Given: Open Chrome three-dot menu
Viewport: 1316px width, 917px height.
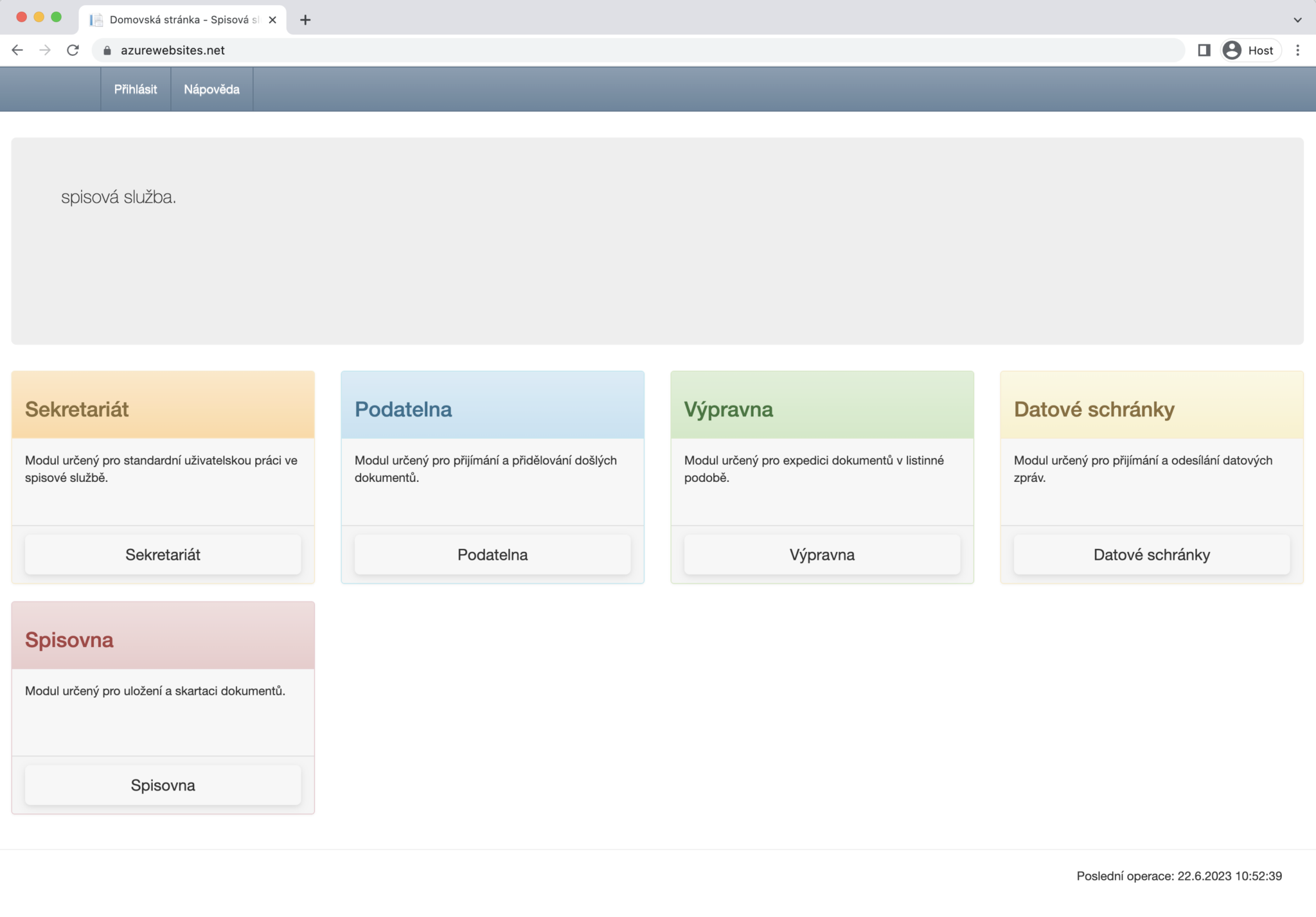Looking at the screenshot, I should point(1297,50).
